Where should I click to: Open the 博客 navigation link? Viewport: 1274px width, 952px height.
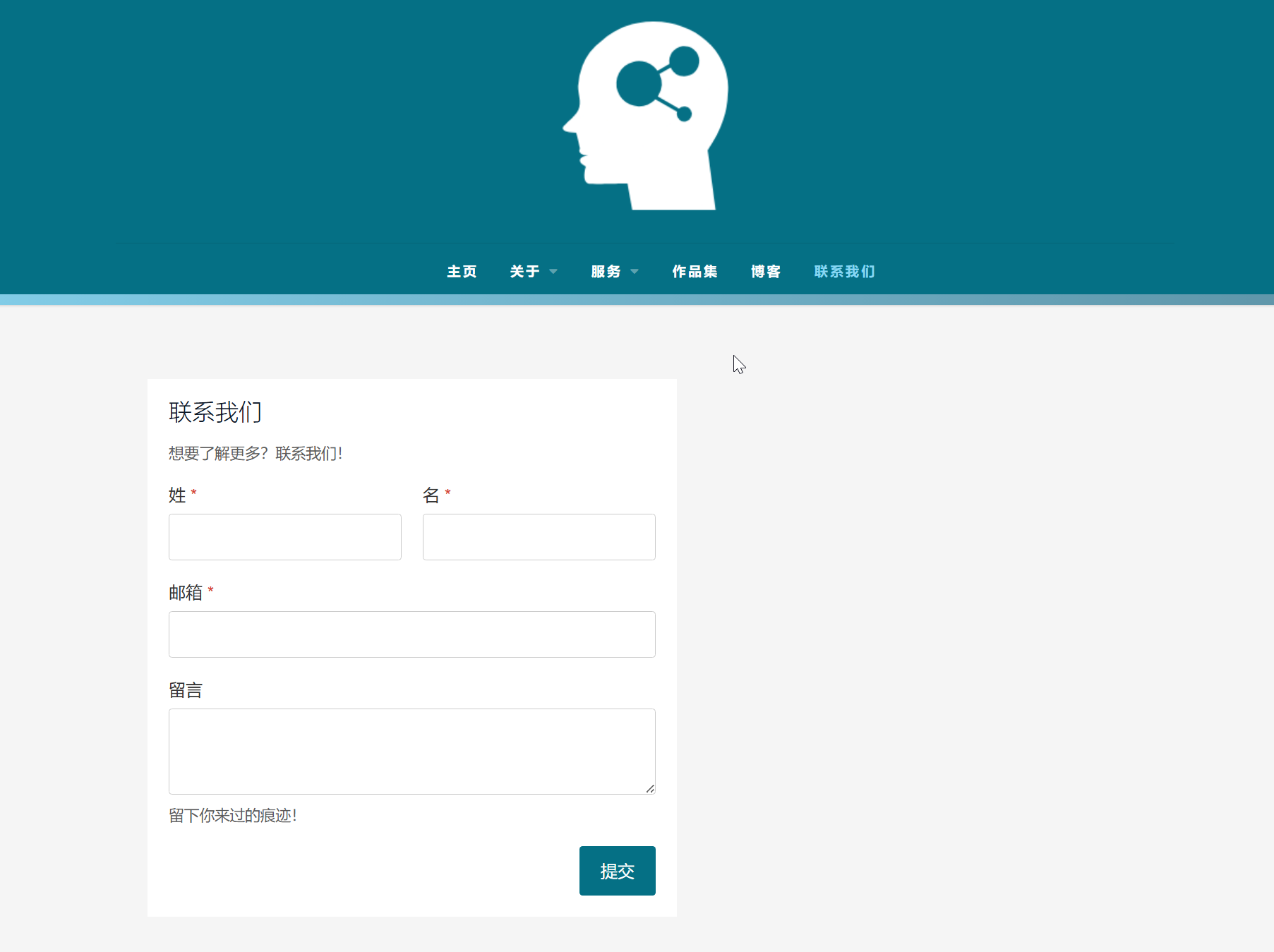tap(766, 272)
